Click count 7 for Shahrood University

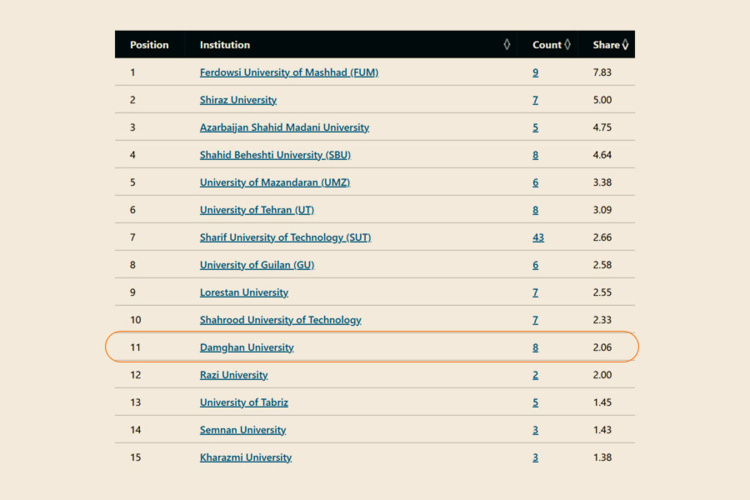tap(535, 320)
